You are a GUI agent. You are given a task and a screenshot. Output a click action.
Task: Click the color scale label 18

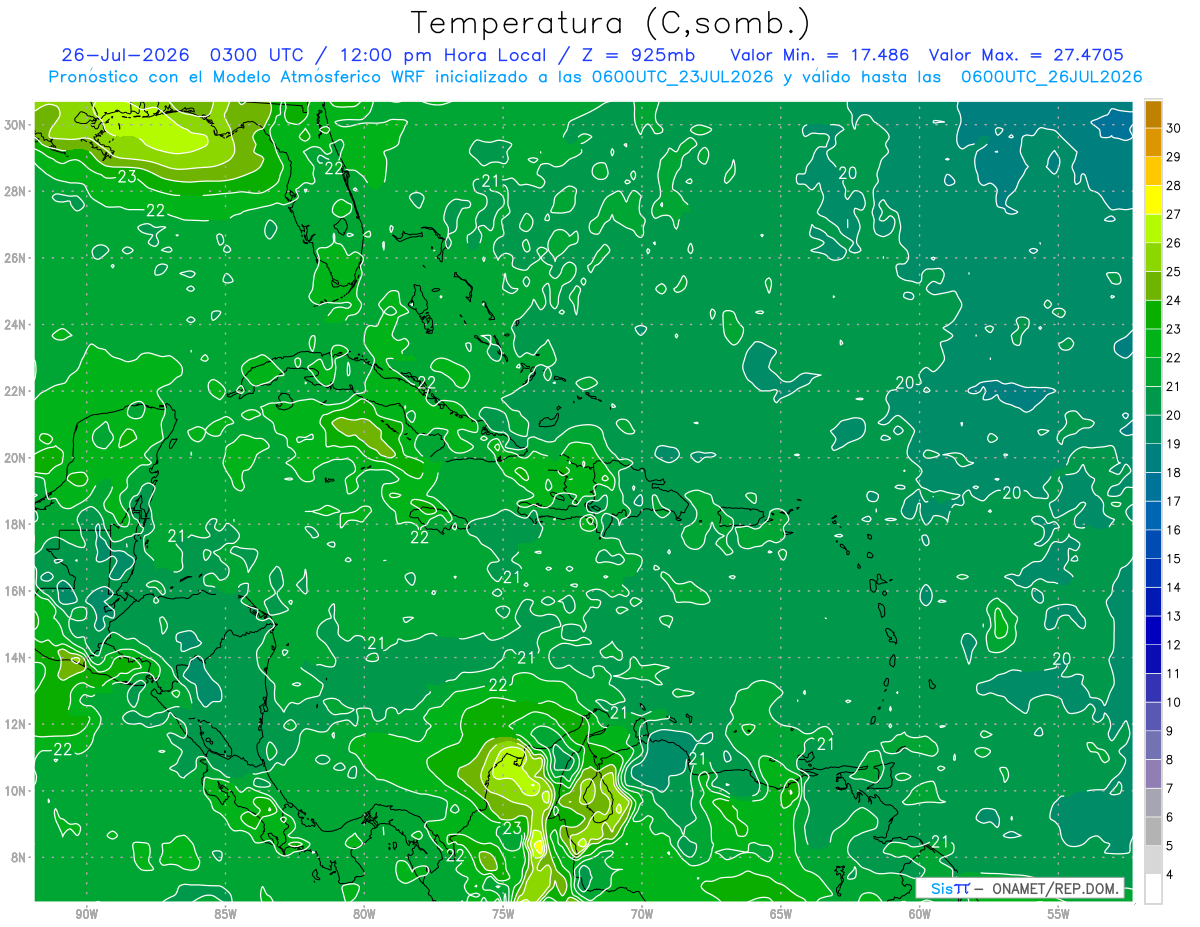[1173, 472]
